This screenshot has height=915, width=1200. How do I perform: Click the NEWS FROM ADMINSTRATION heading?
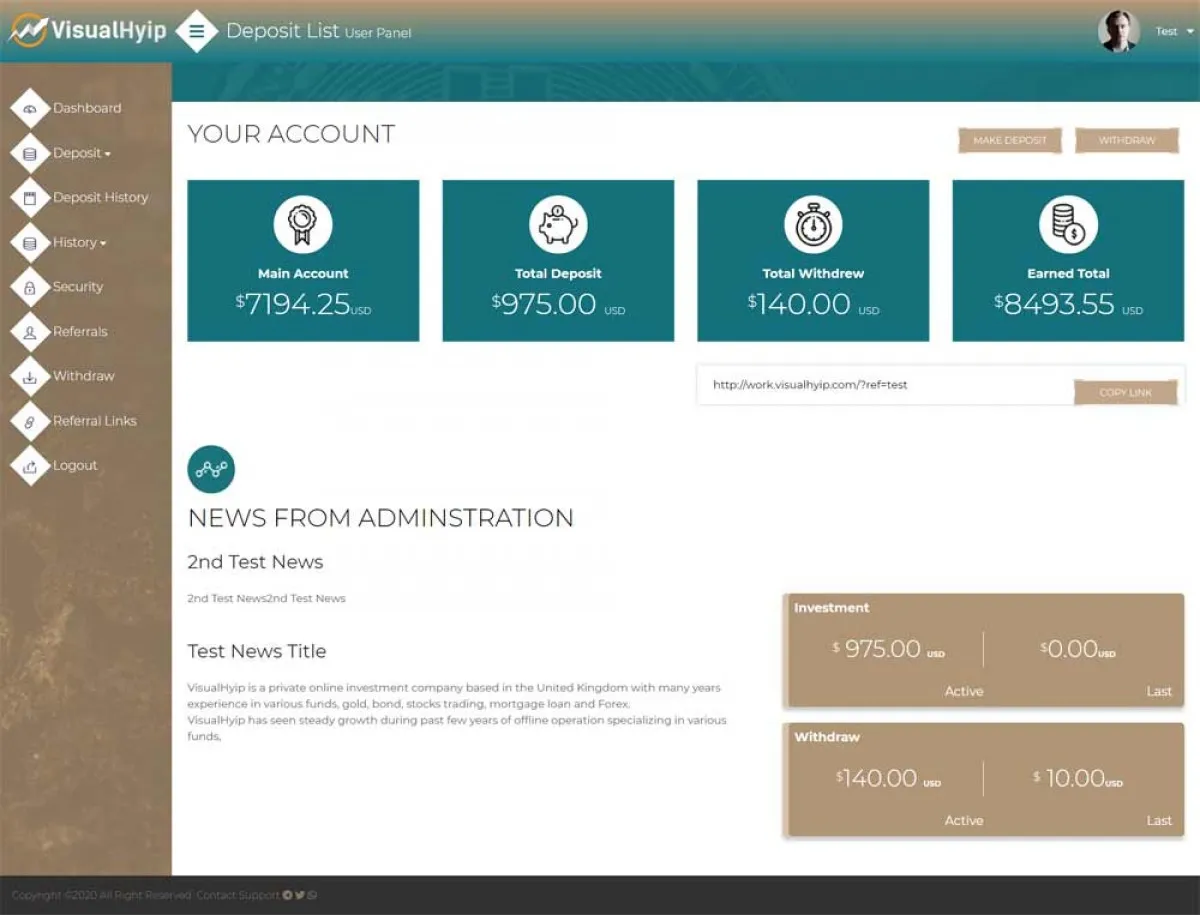tap(381, 518)
